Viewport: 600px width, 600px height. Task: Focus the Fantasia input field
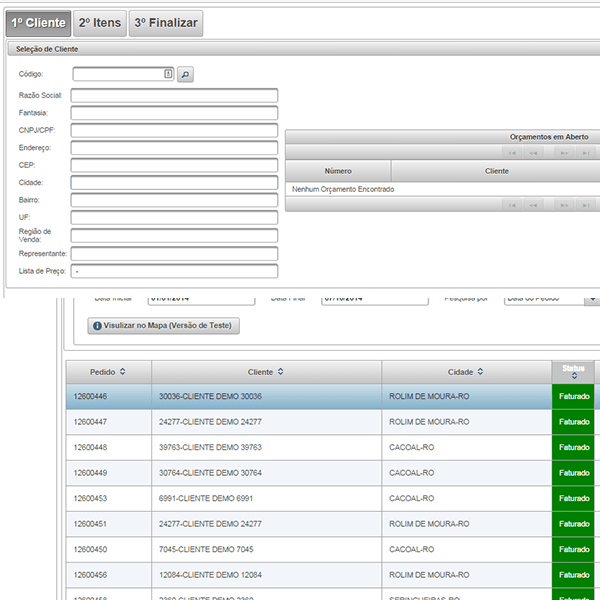pyautogui.click(x=174, y=113)
